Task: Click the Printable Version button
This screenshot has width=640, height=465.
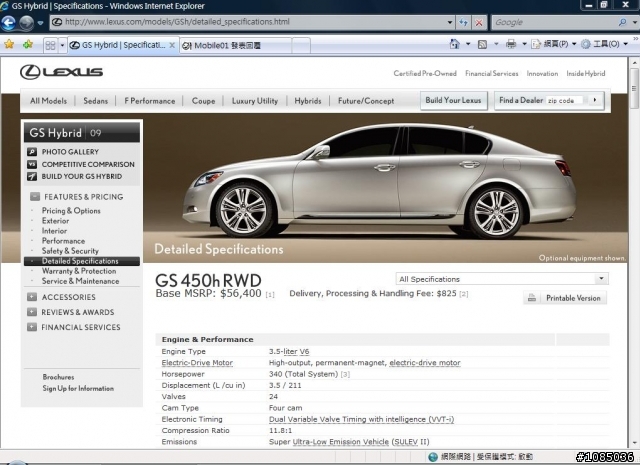Action: (565, 298)
